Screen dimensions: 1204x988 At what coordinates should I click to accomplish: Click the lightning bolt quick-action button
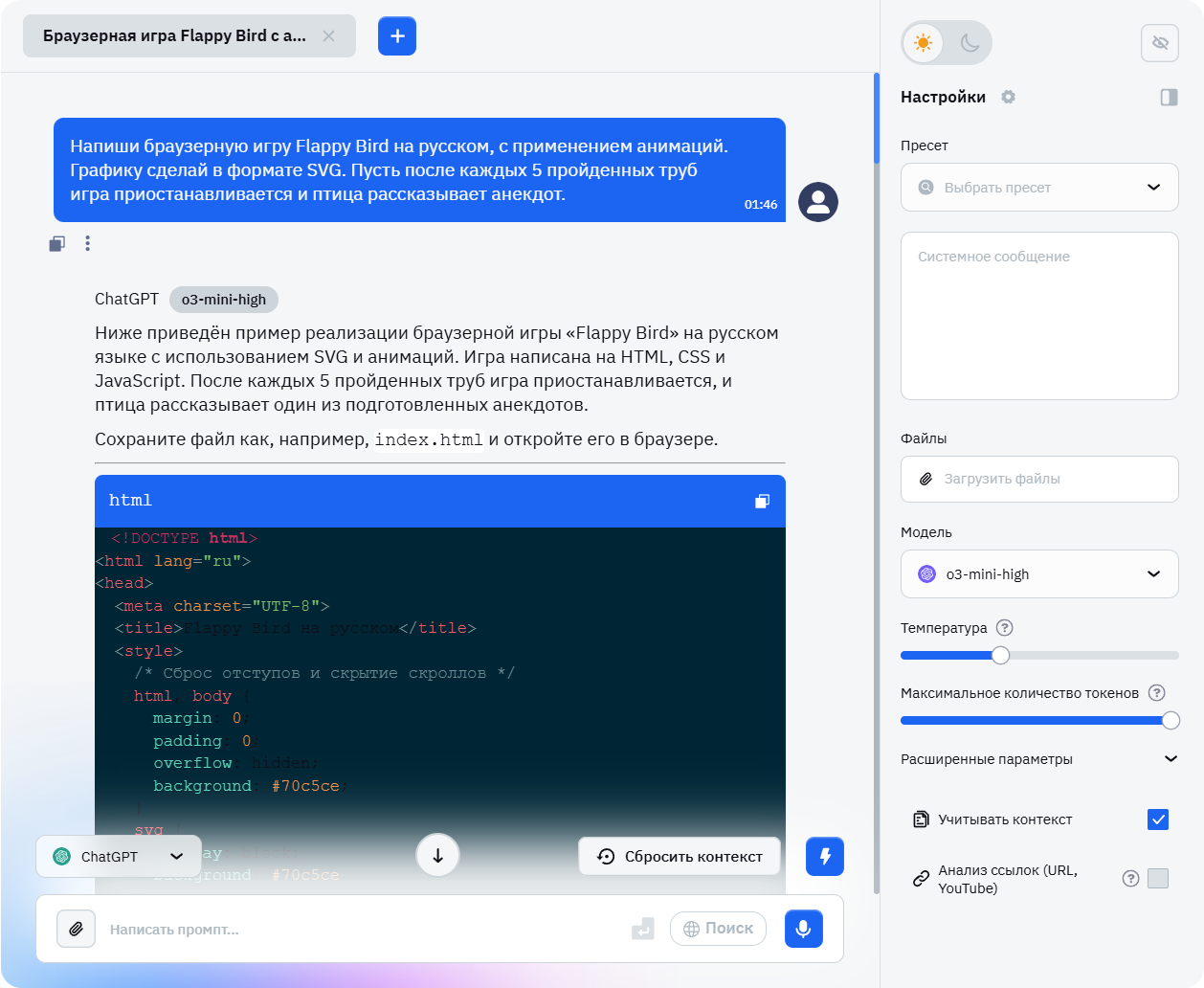pyautogui.click(x=825, y=857)
